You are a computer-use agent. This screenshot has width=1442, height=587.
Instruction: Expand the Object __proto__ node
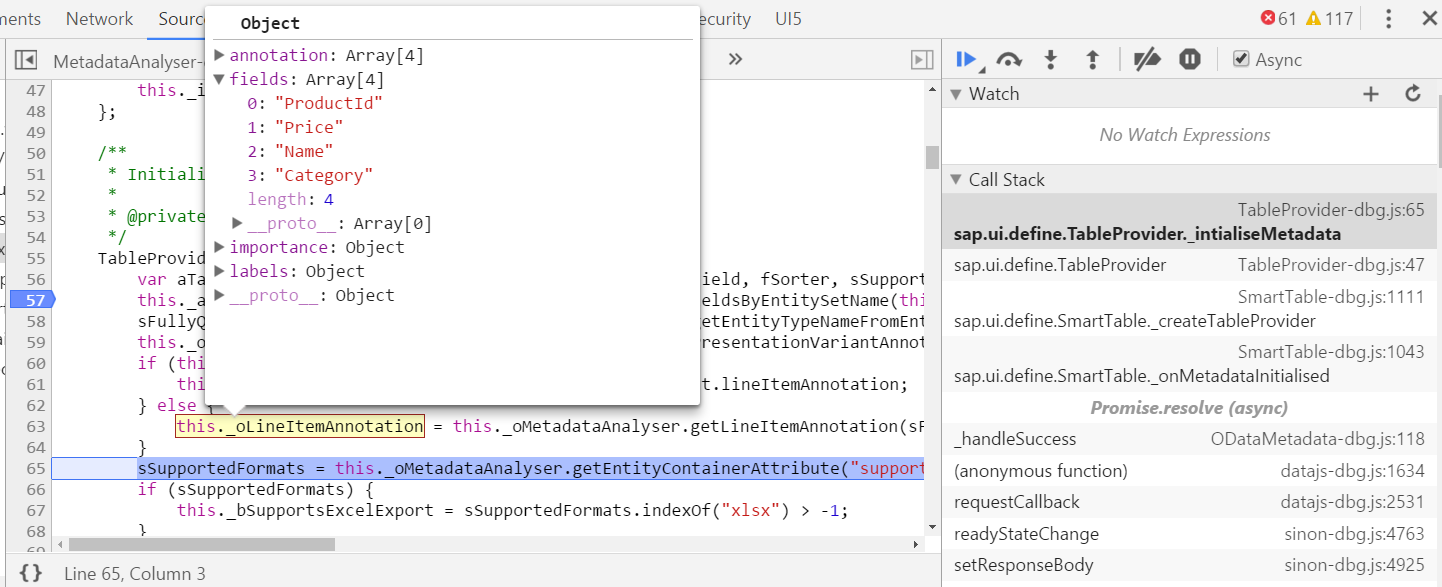click(220, 295)
